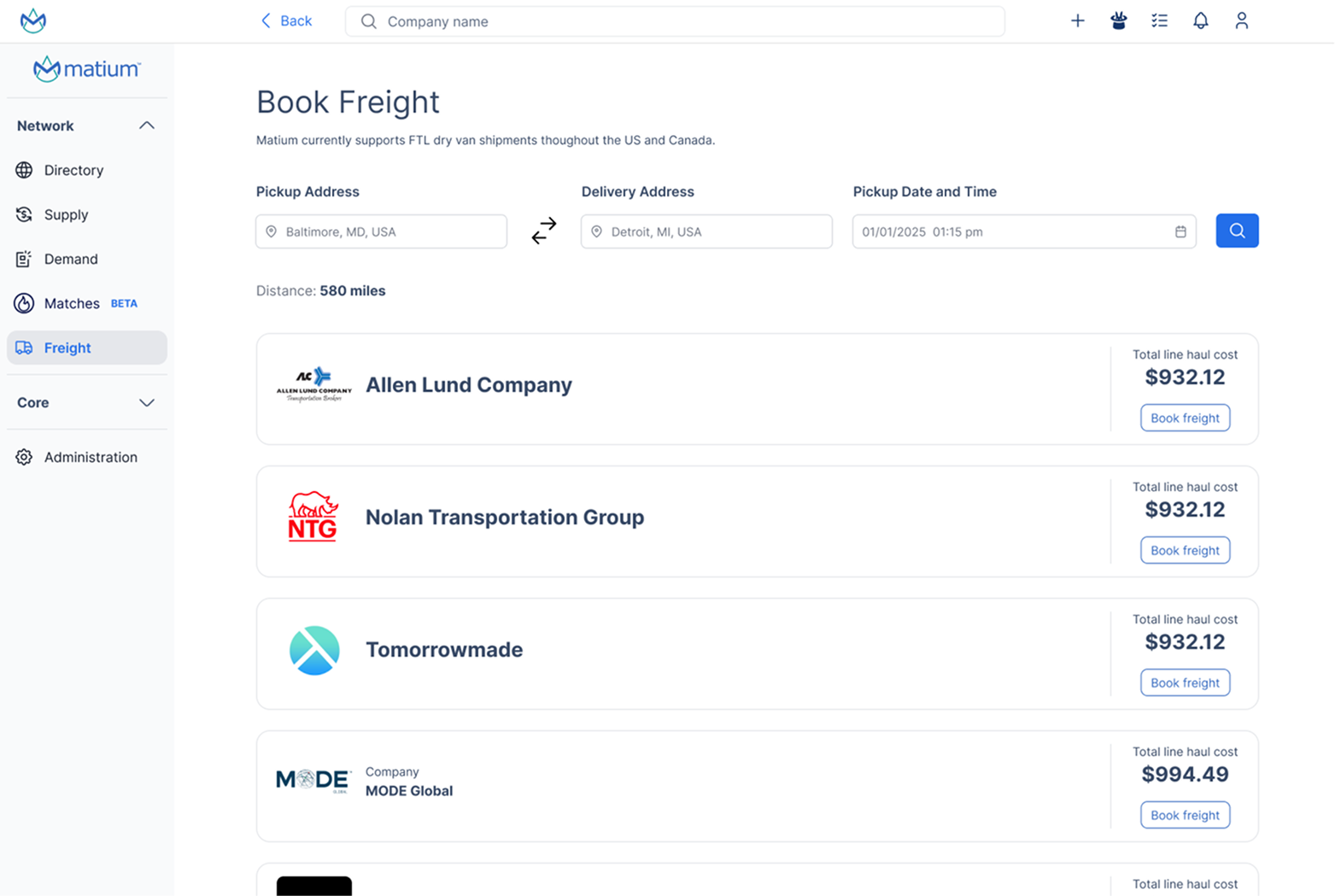Click the Demand clipboard icon
The width and height of the screenshot is (1341, 896).
[x=24, y=259]
